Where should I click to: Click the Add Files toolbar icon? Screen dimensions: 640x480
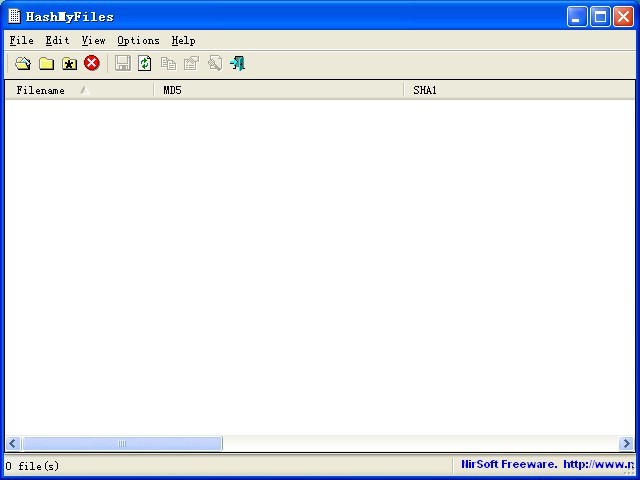coord(23,64)
